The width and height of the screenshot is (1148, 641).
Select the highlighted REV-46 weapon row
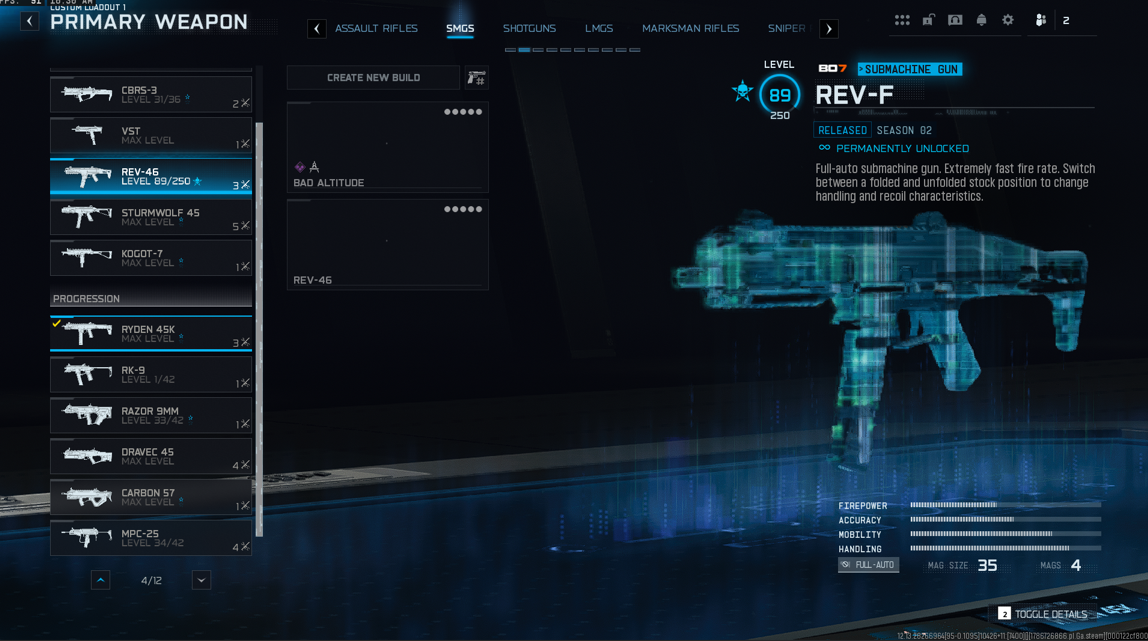(151, 176)
